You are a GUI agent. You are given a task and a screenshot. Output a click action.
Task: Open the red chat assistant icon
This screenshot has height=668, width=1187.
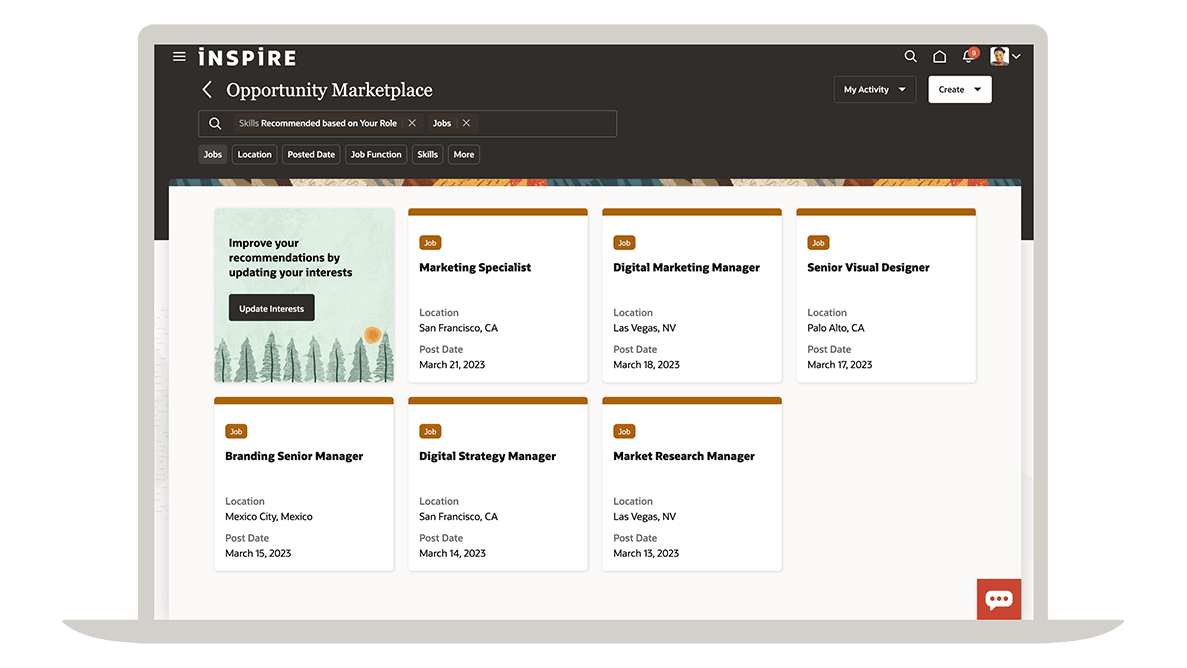tap(998, 599)
